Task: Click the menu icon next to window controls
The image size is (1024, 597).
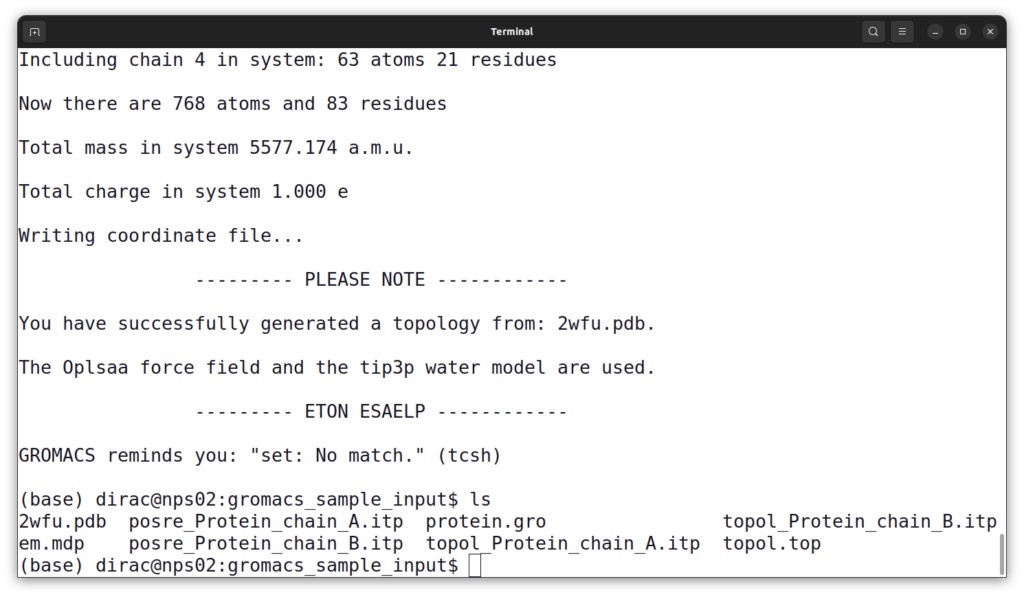Action: (902, 31)
